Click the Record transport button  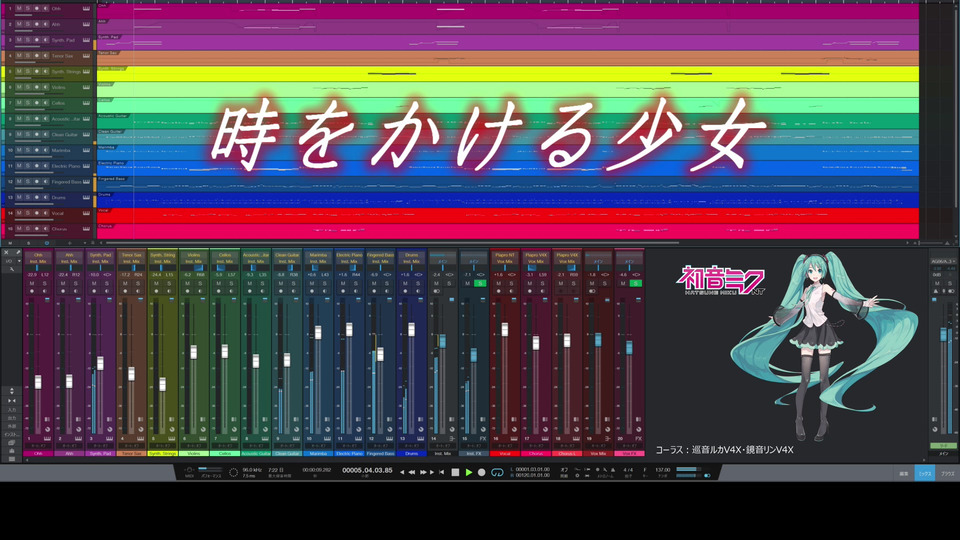coord(481,472)
